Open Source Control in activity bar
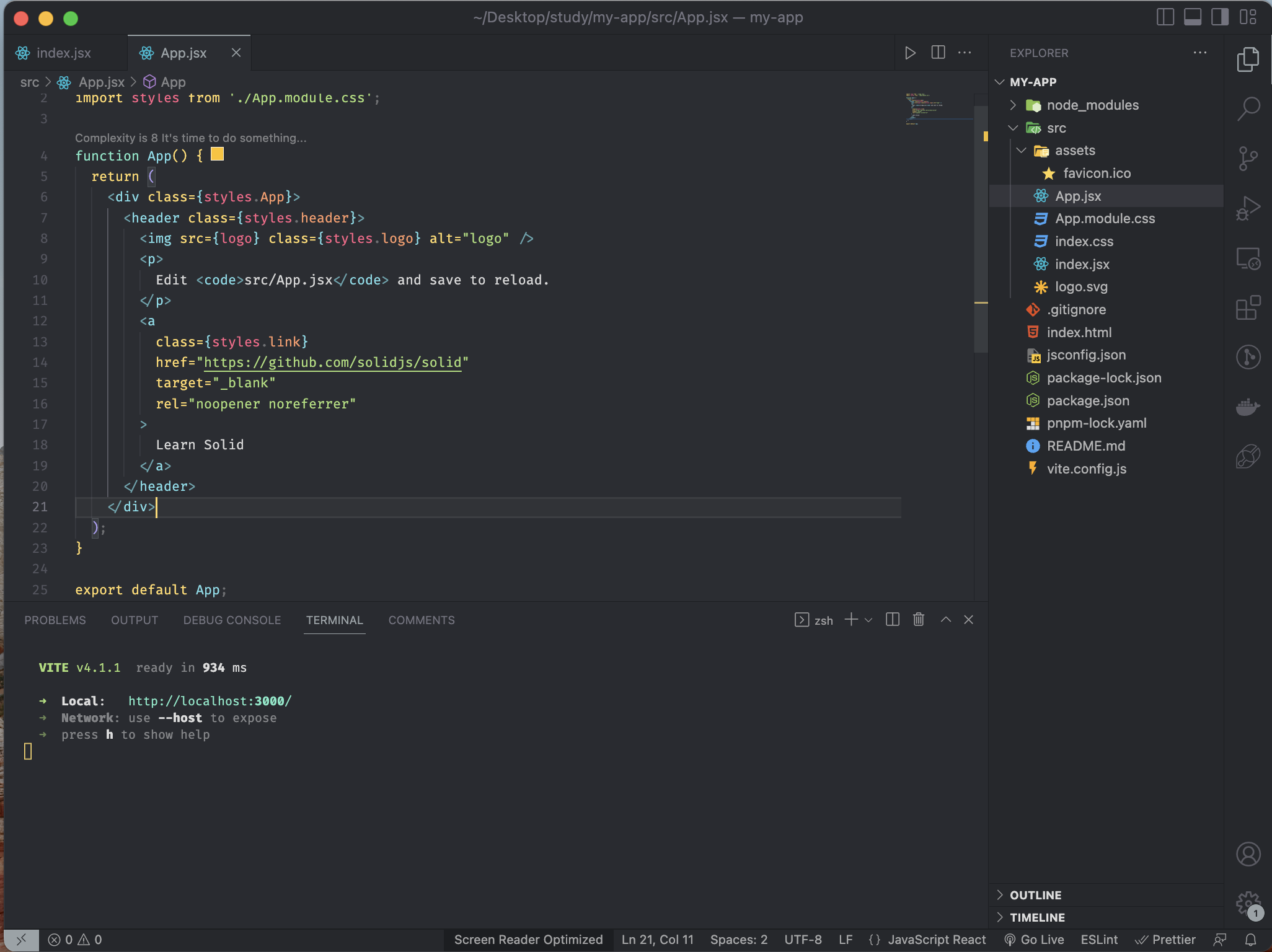The image size is (1272, 952). [1248, 158]
